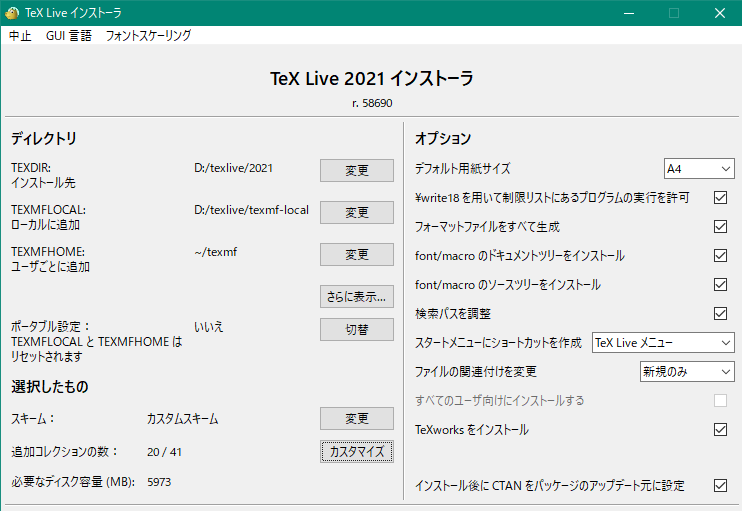Toggle フォーマットファイルをすべて生成 checkbox
The width and height of the screenshot is (742, 511).
720,227
